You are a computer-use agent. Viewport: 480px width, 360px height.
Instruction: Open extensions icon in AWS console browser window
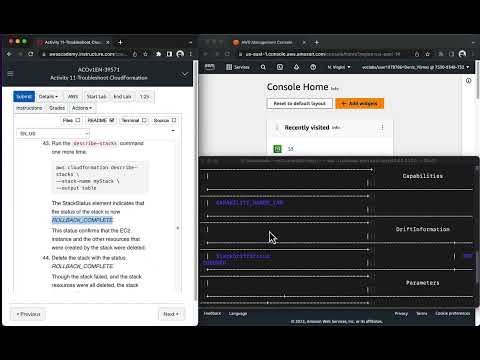click(441, 54)
